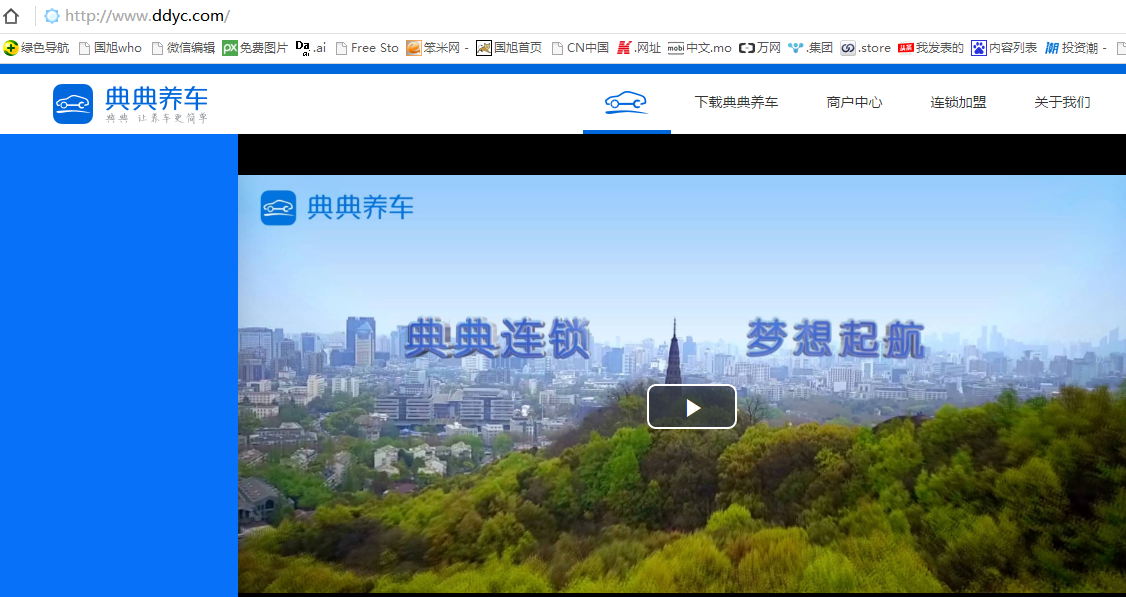Open the 内容列表 paw bookmark
The height and width of the screenshot is (597, 1126).
click(x=1004, y=48)
